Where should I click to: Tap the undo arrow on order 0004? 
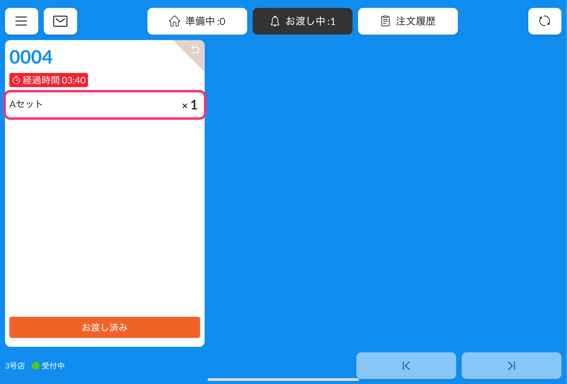click(x=195, y=50)
